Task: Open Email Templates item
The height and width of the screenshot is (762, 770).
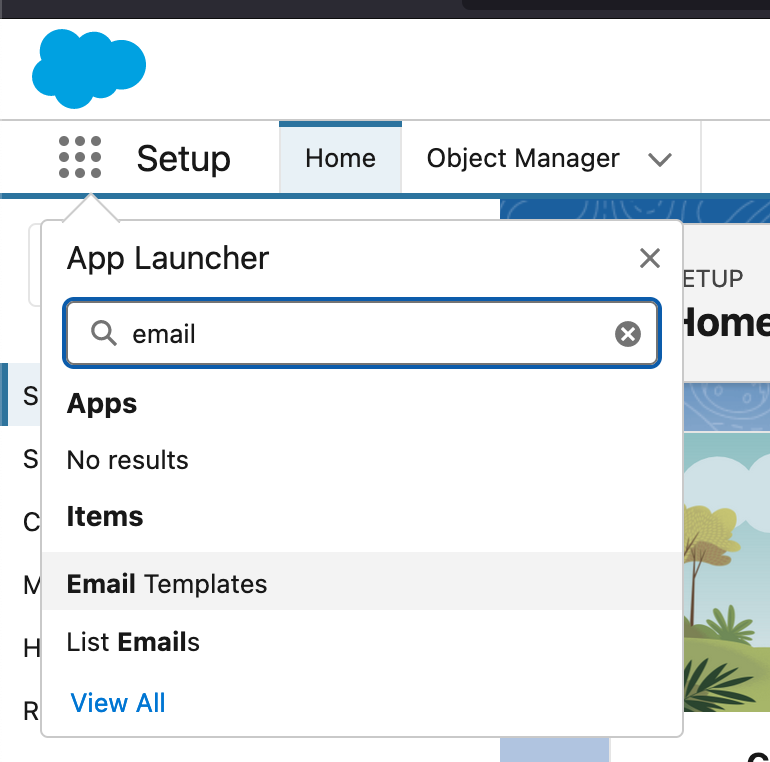Action: coord(362,581)
